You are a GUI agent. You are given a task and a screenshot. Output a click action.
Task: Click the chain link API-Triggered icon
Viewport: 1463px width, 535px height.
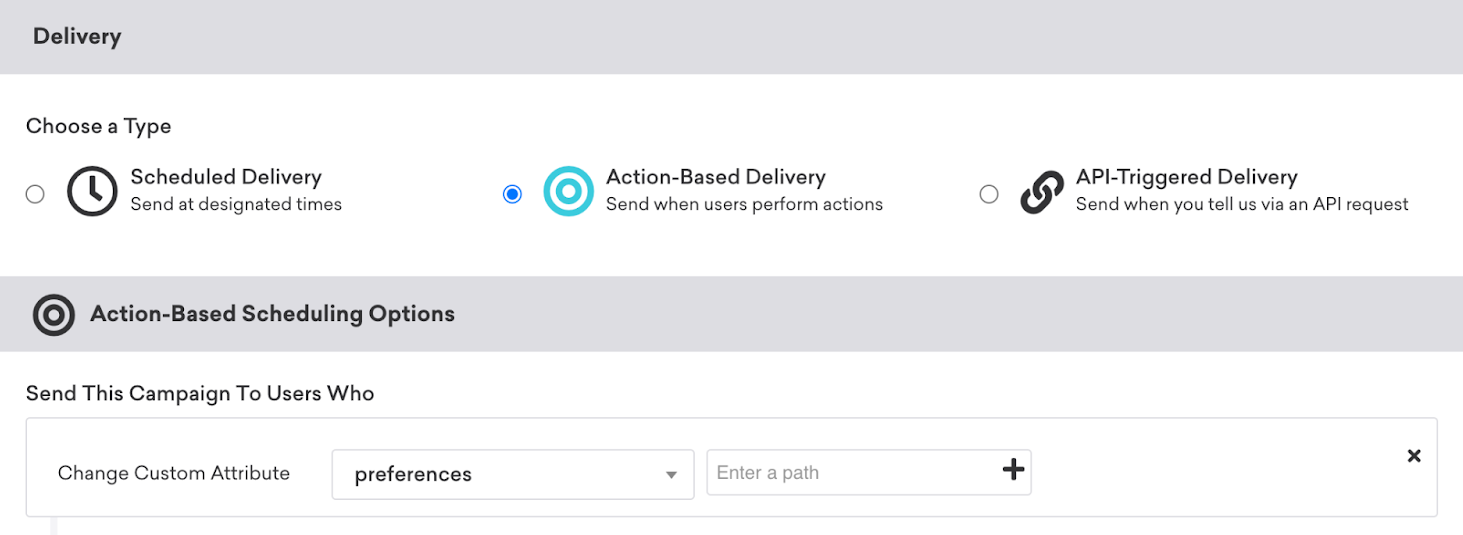(1042, 192)
